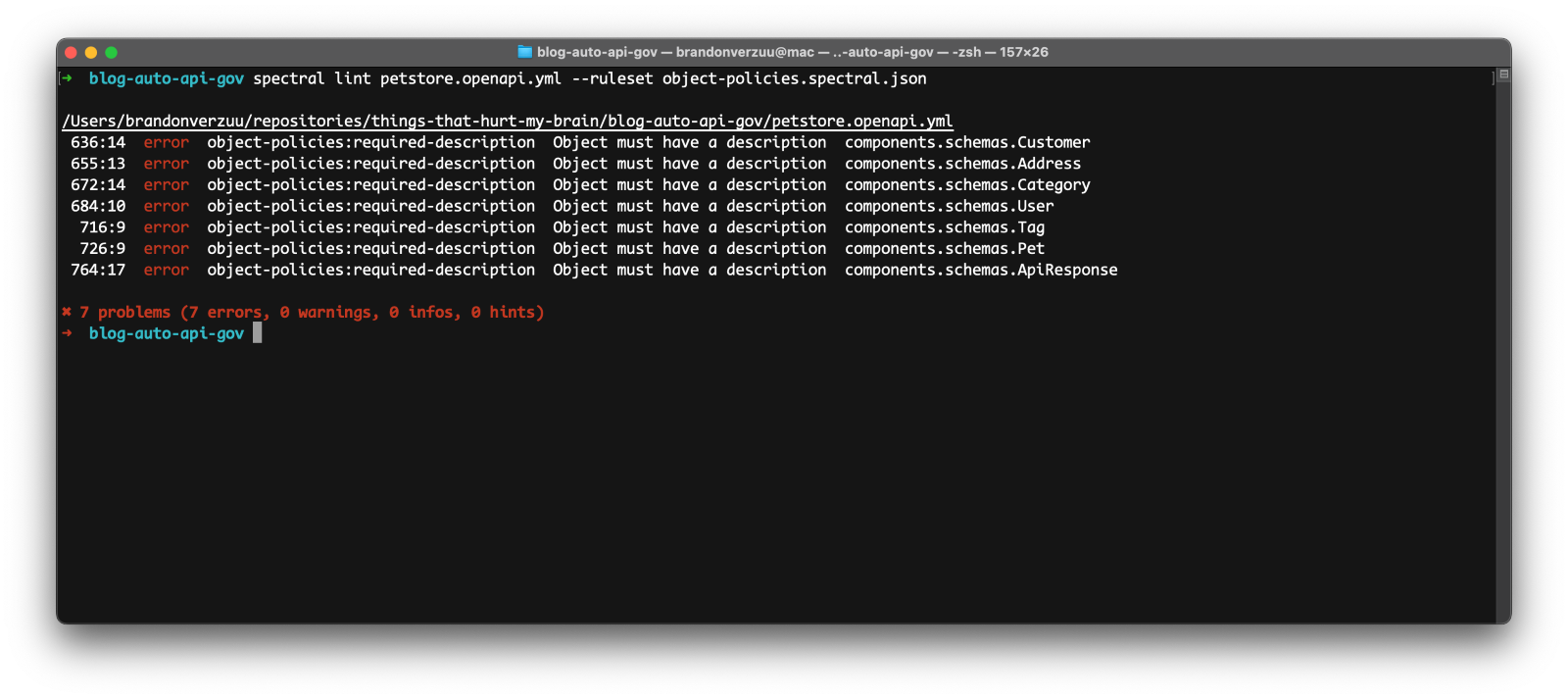
Task: Click components.schemas.ApiResponse text
Action: click(981, 271)
